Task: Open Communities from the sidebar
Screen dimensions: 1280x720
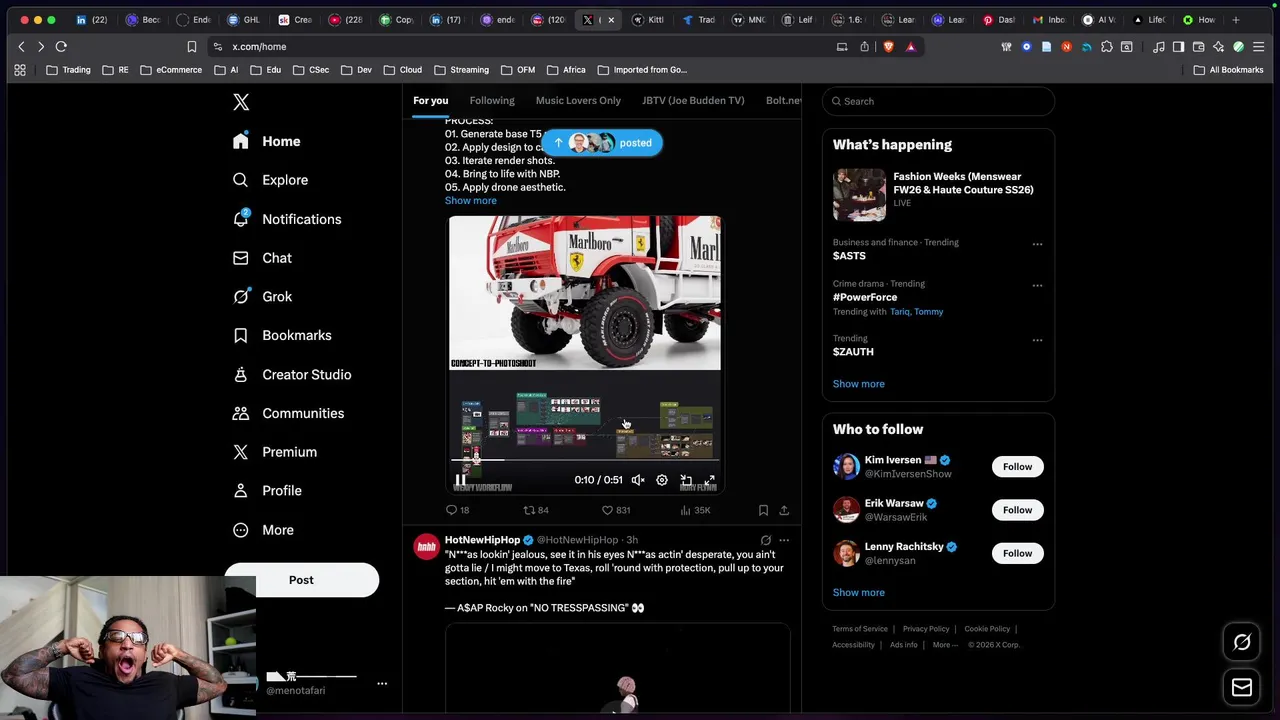Action: click(288, 413)
